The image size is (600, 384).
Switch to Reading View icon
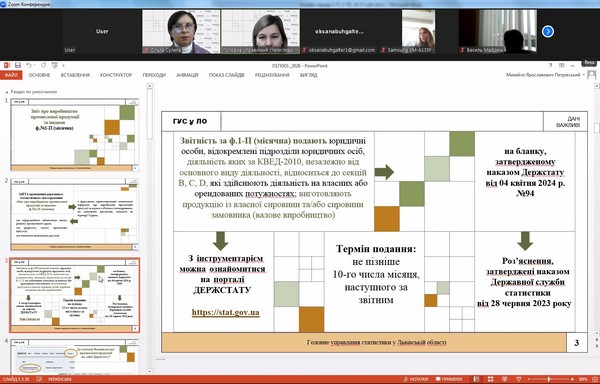click(505, 379)
